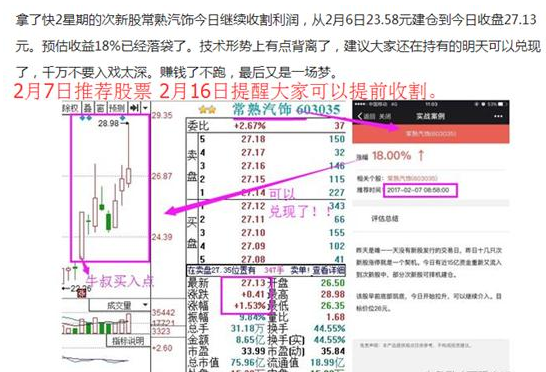Screen dimensions: 546x372
Task: Click the related stock link after 相关个股
Action: click(412, 178)
